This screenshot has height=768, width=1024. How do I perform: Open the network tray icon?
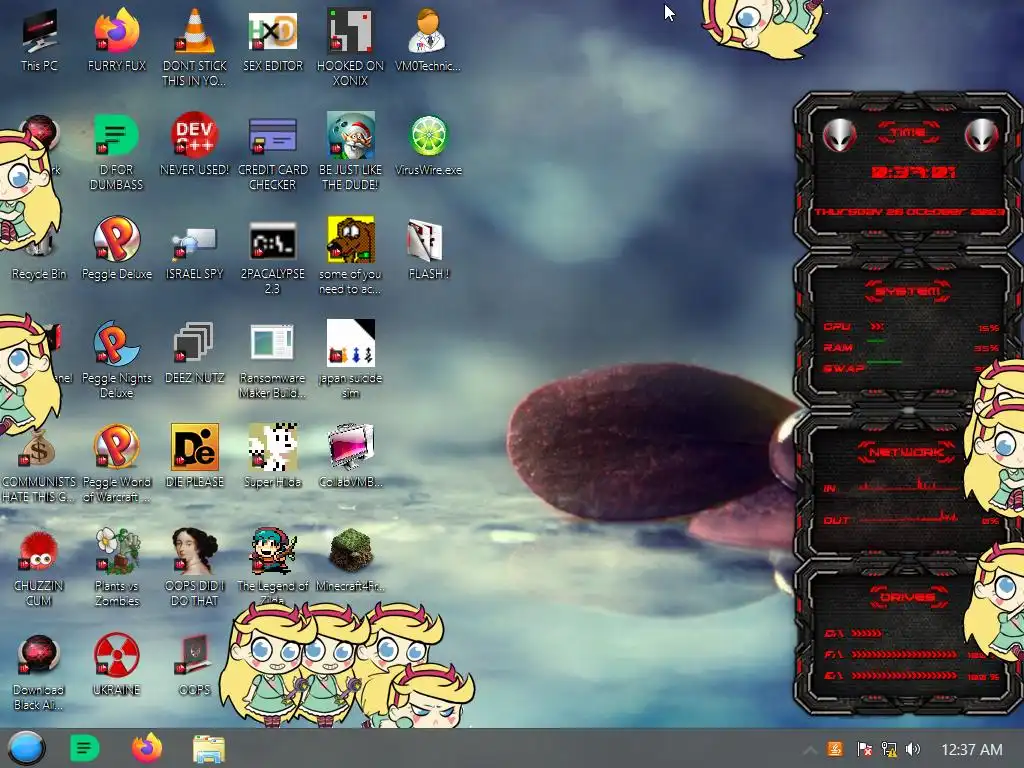(x=888, y=749)
